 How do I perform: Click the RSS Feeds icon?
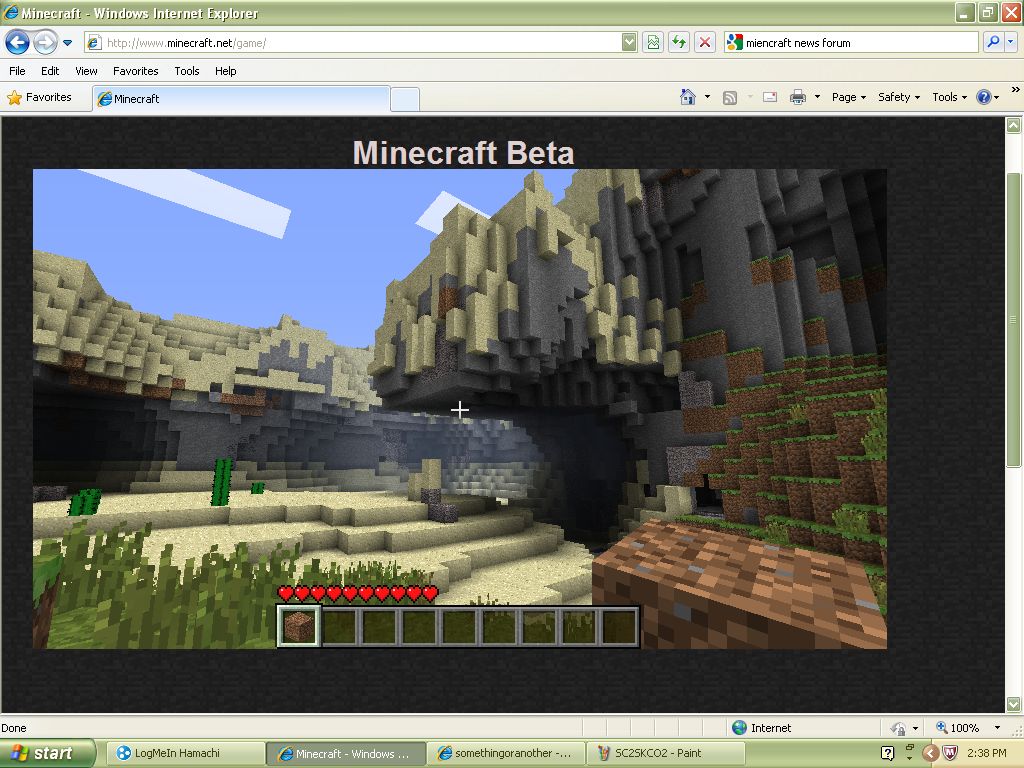(x=730, y=98)
